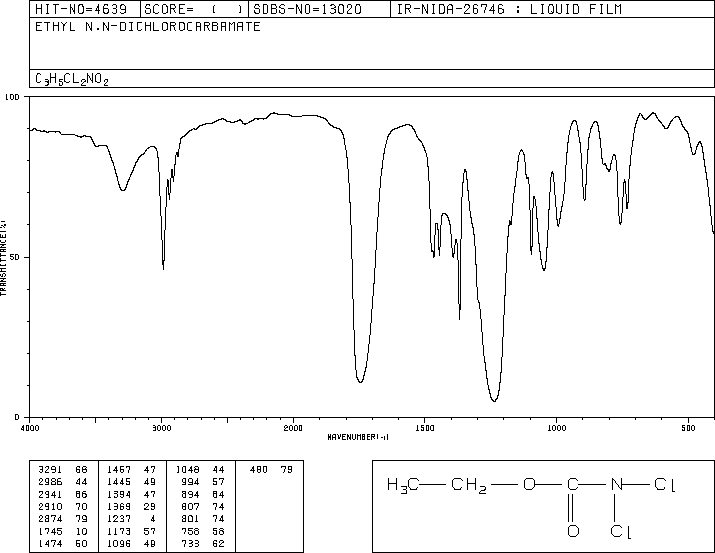Click the H3C group in structure diagram
The image size is (715, 553).
point(402,485)
